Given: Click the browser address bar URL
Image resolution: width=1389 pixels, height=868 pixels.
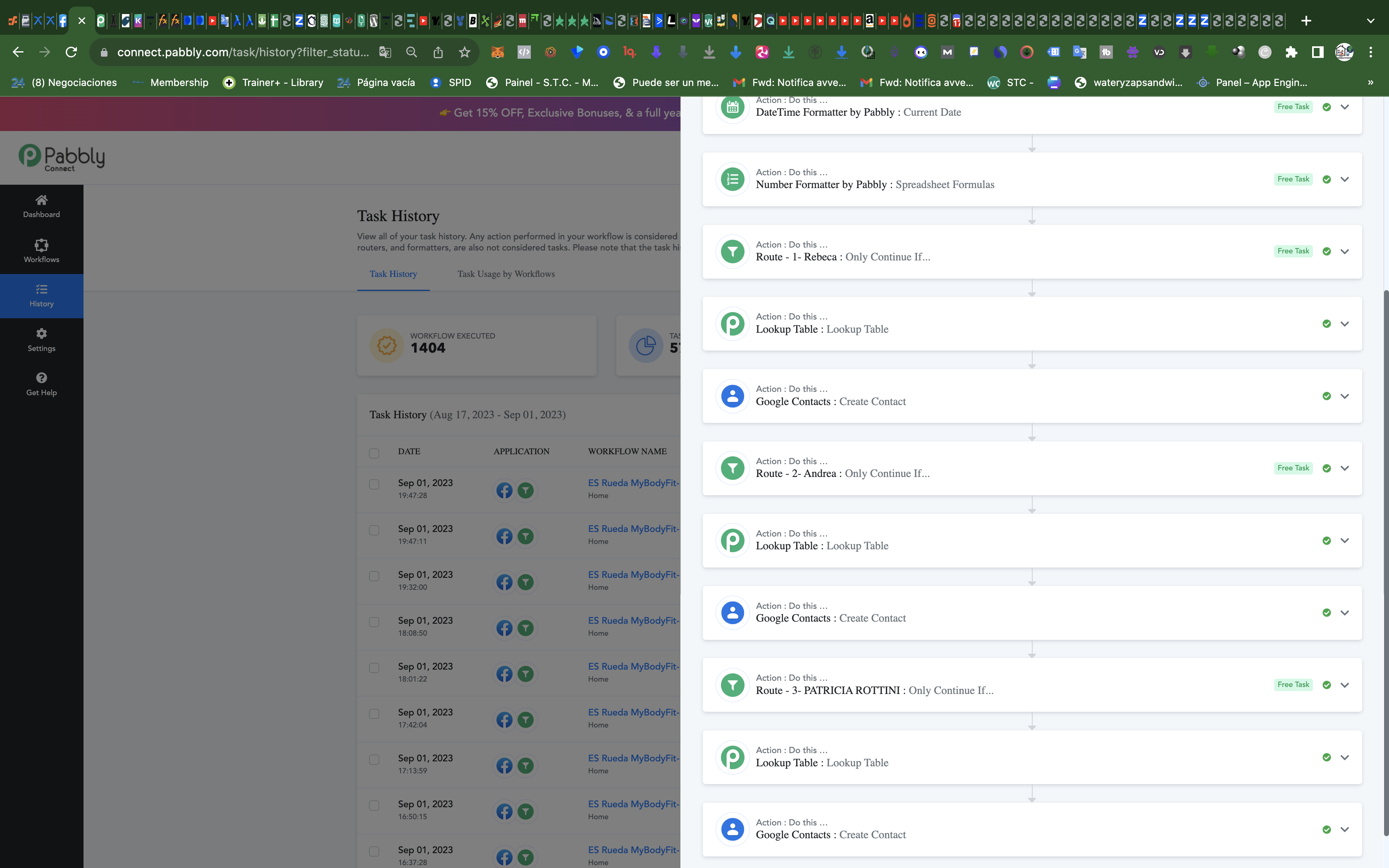Looking at the screenshot, I should pos(243,52).
